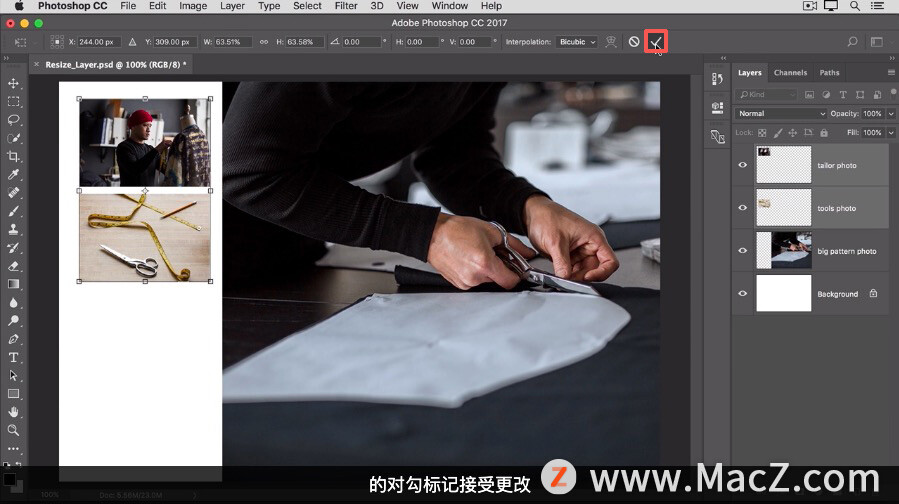Screen dimensions: 899x504
Task: Select the Zoom tool
Action: (x=13, y=430)
